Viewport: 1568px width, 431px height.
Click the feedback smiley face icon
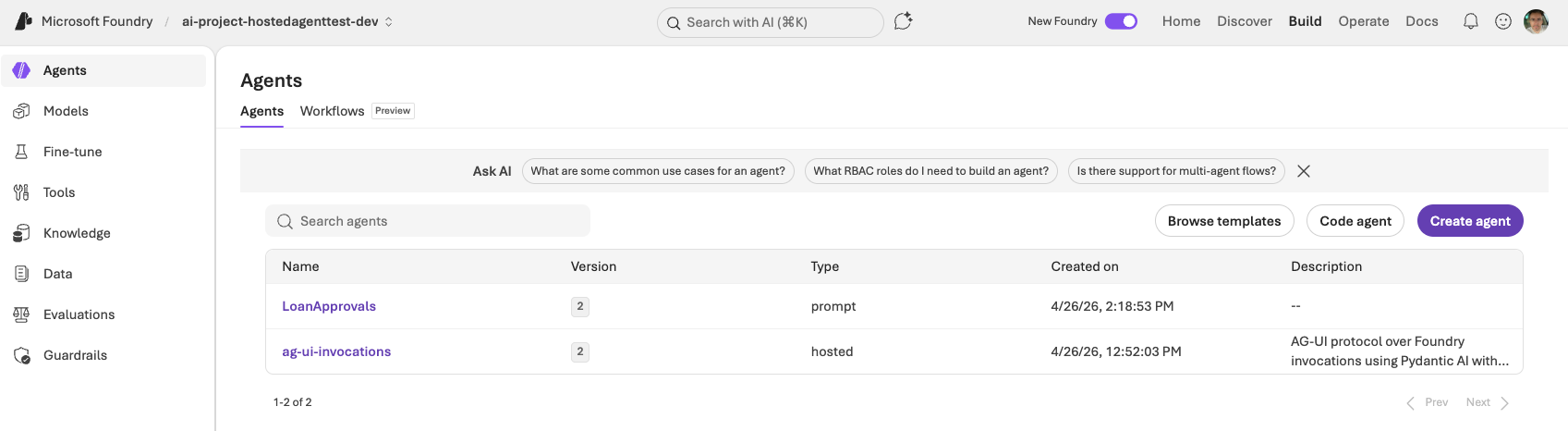(1503, 21)
